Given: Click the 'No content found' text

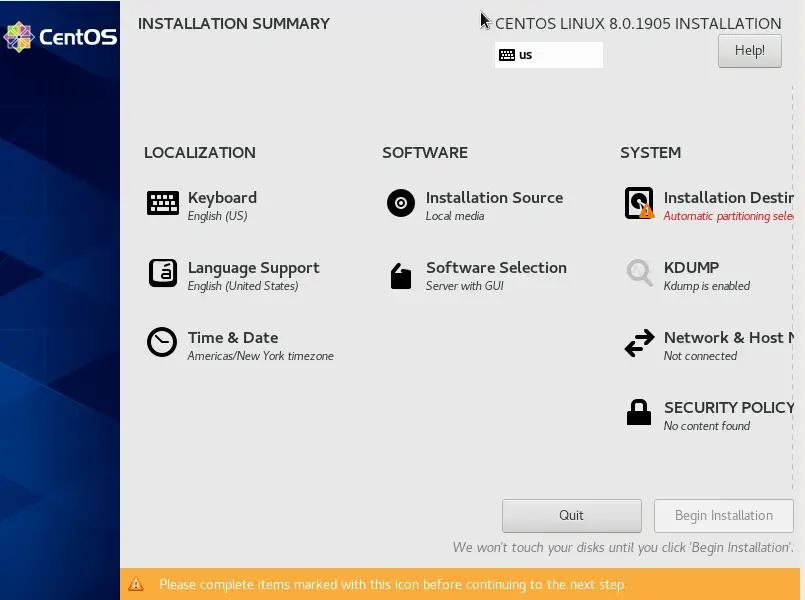Looking at the screenshot, I should [x=707, y=425].
